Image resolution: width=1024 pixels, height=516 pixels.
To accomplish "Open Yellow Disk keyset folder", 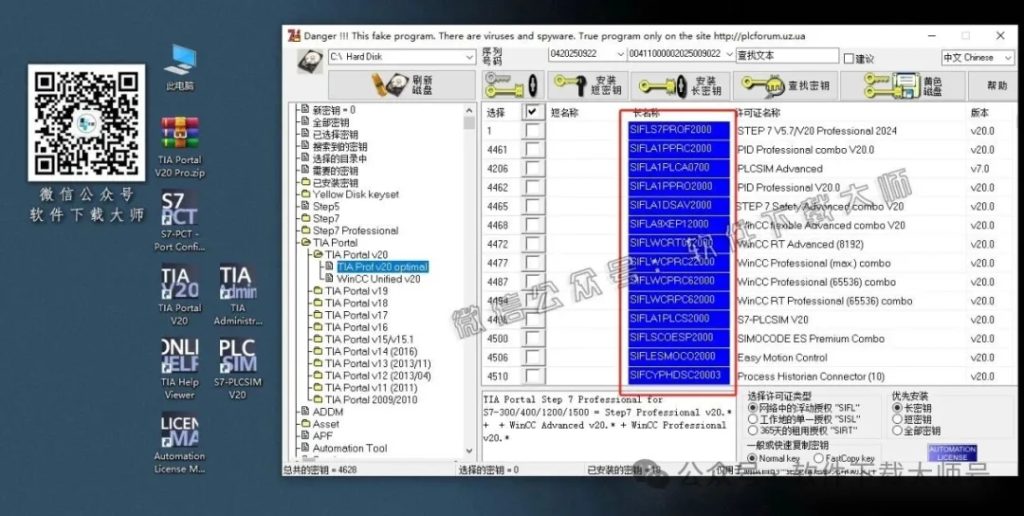I will pyautogui.click(x=355, y=194).
